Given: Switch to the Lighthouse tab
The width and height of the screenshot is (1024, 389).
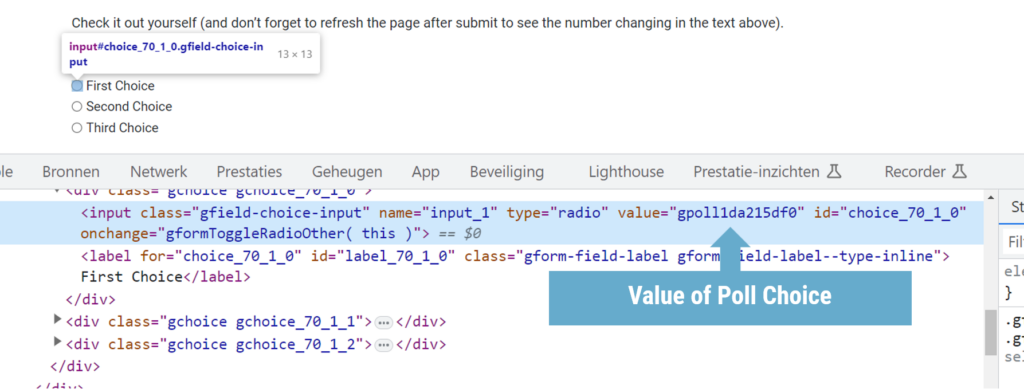Looking at the screenshot, I should (626, 172).
